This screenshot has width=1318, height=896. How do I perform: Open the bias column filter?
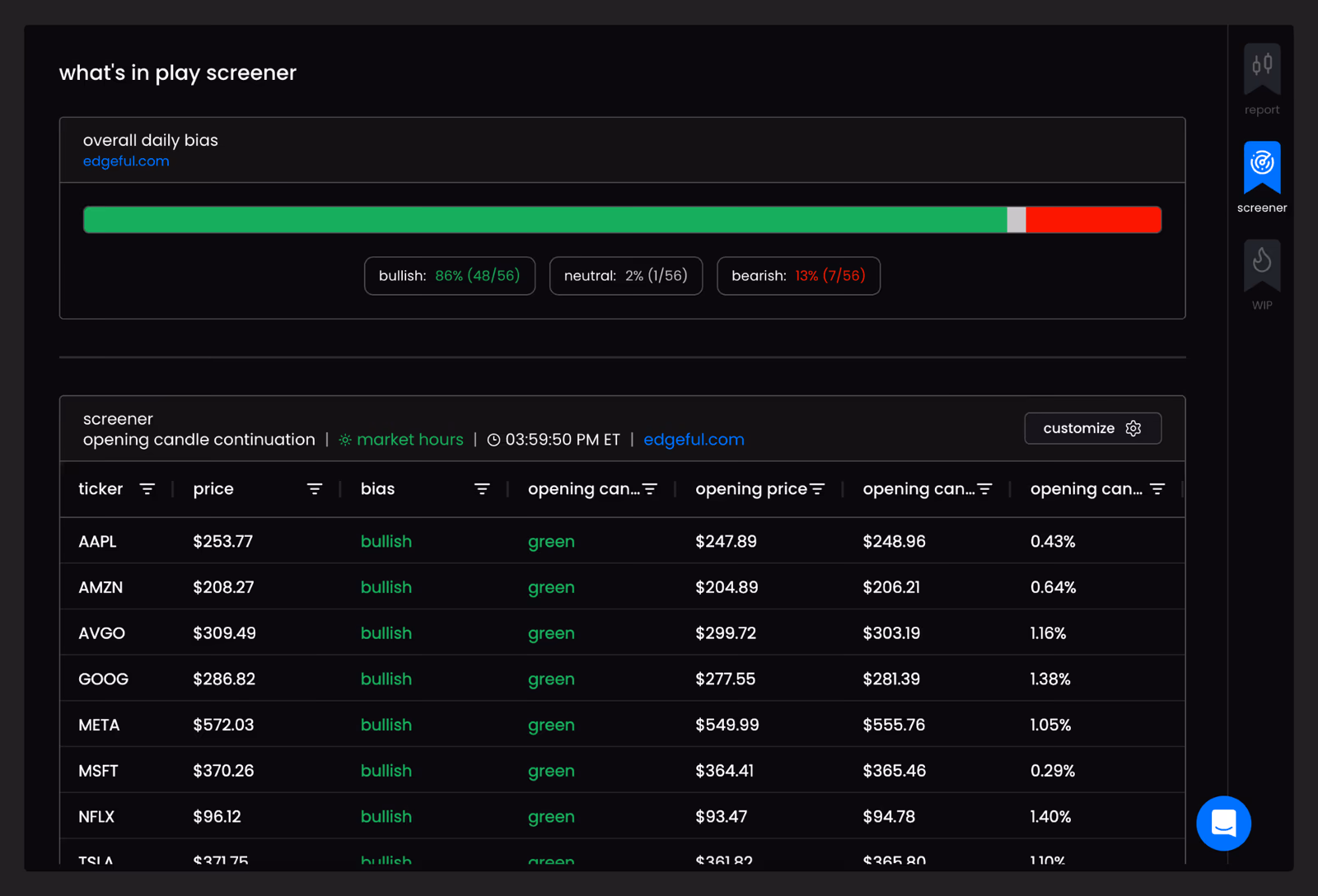[482, 489]
